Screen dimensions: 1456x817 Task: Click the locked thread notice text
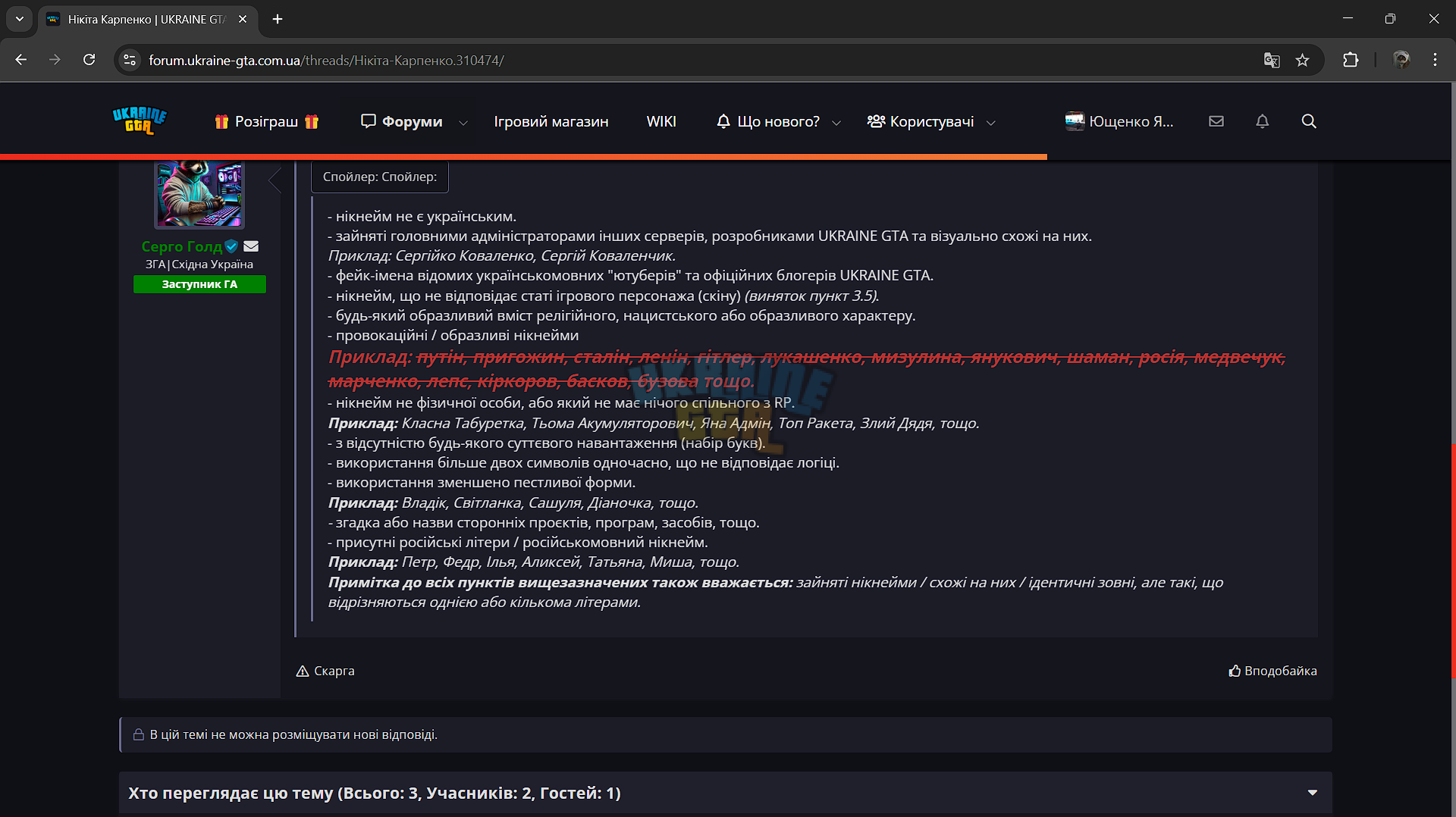click(293, 734)
